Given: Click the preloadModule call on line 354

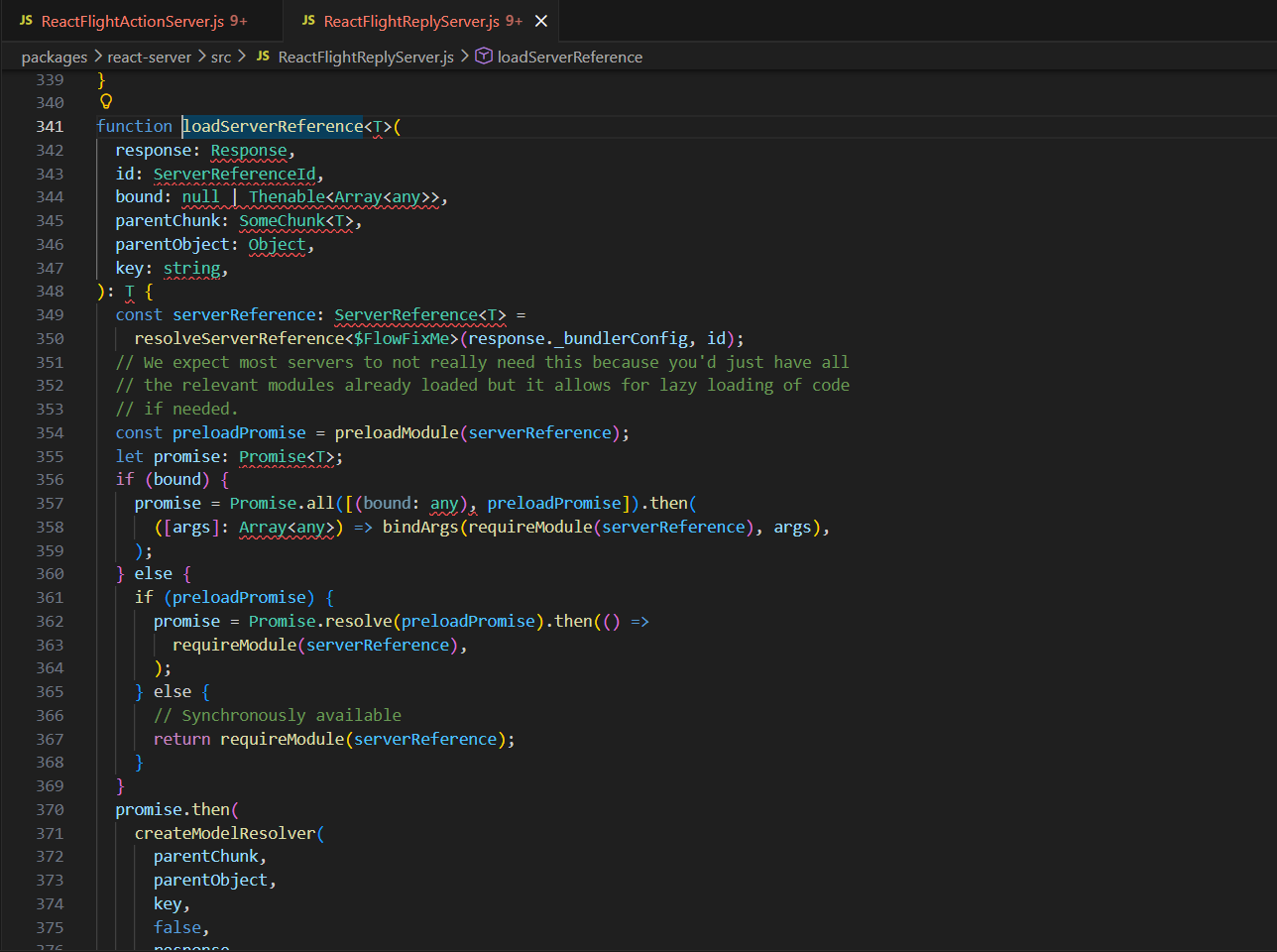Looking at the screenshot, I should (x=397, y=433).
